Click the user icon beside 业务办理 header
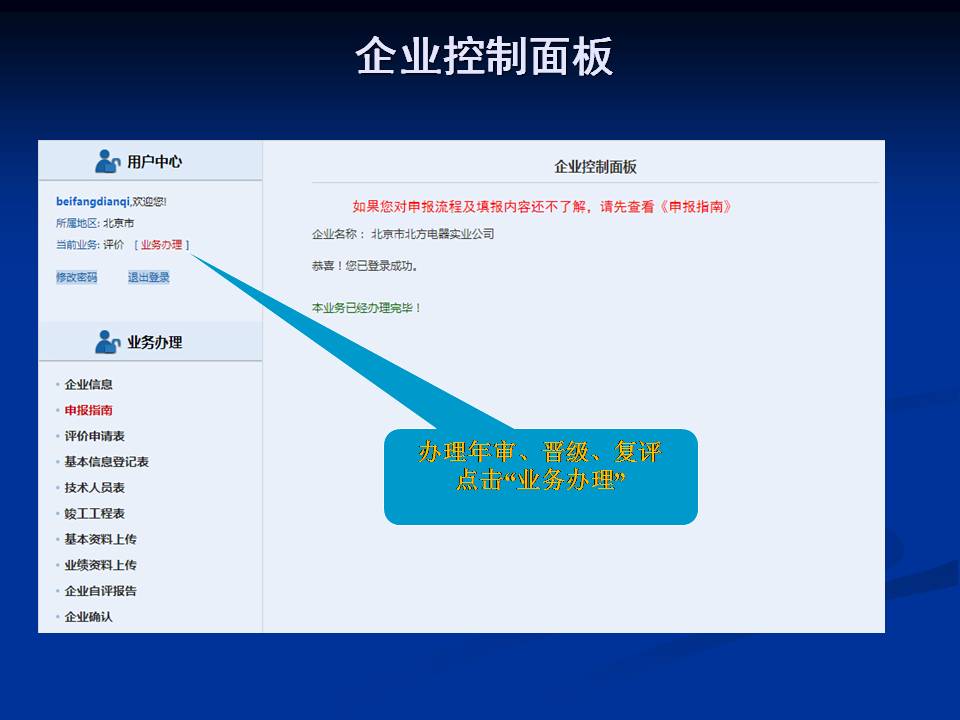Viewport: 960px width, 720px height. 108,342
